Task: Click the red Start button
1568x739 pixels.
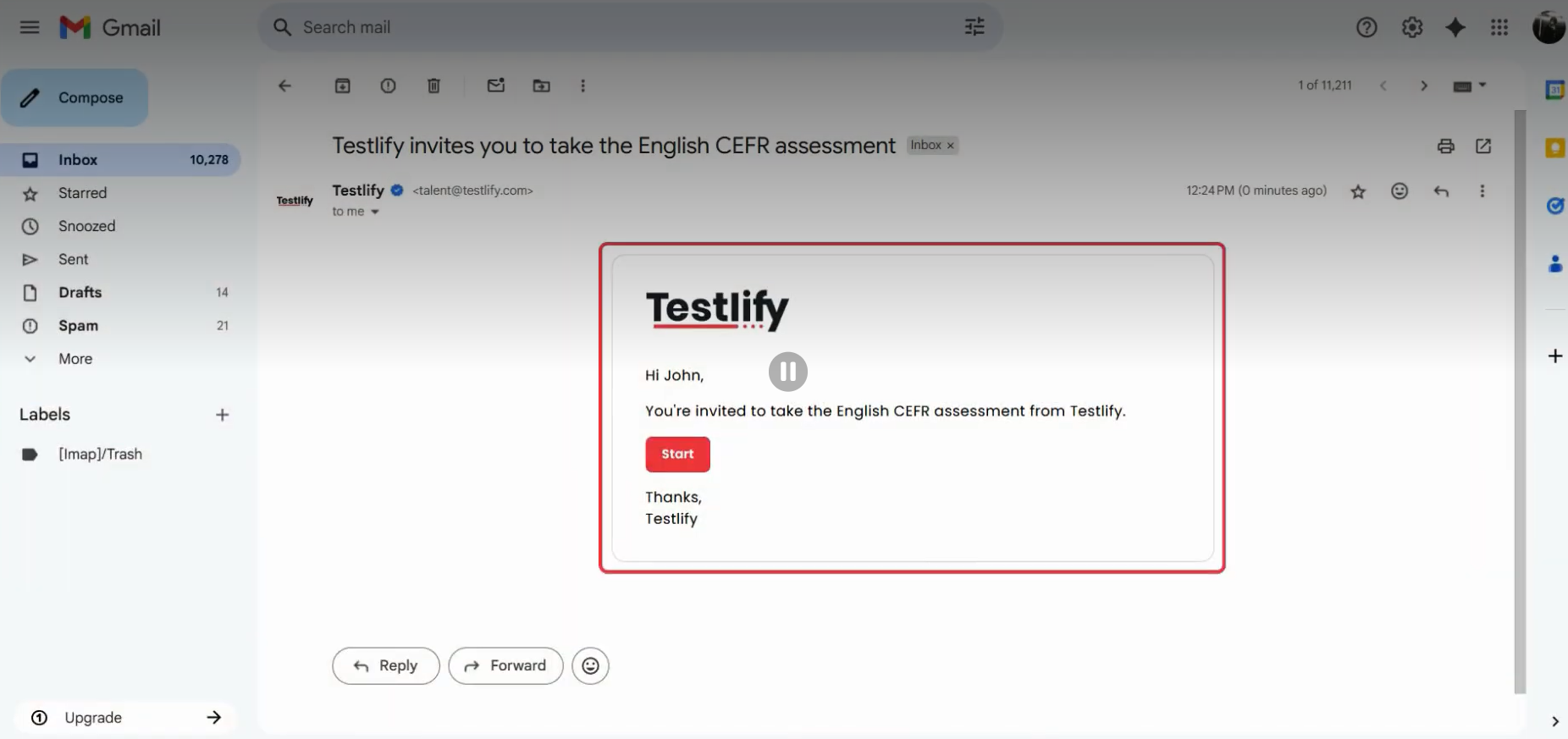Action: click(677, 455)
